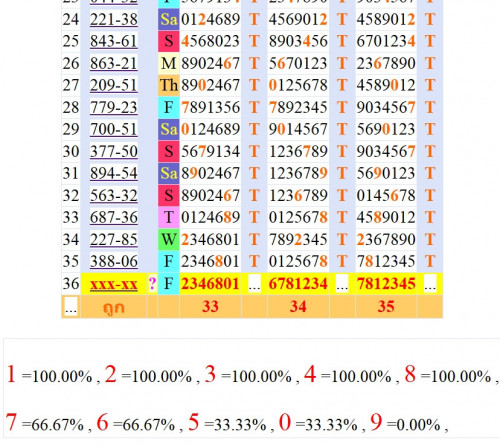Select the Sa day cell in row 24
500x446 pixels.
pyautogui.click(x=169, y=19)
